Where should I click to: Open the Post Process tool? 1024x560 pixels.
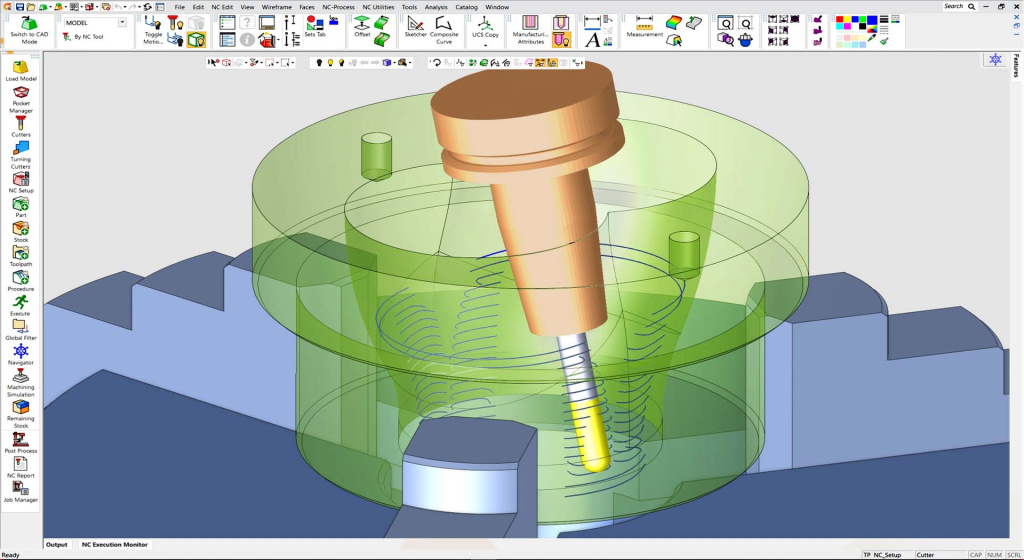pos(20,439)
